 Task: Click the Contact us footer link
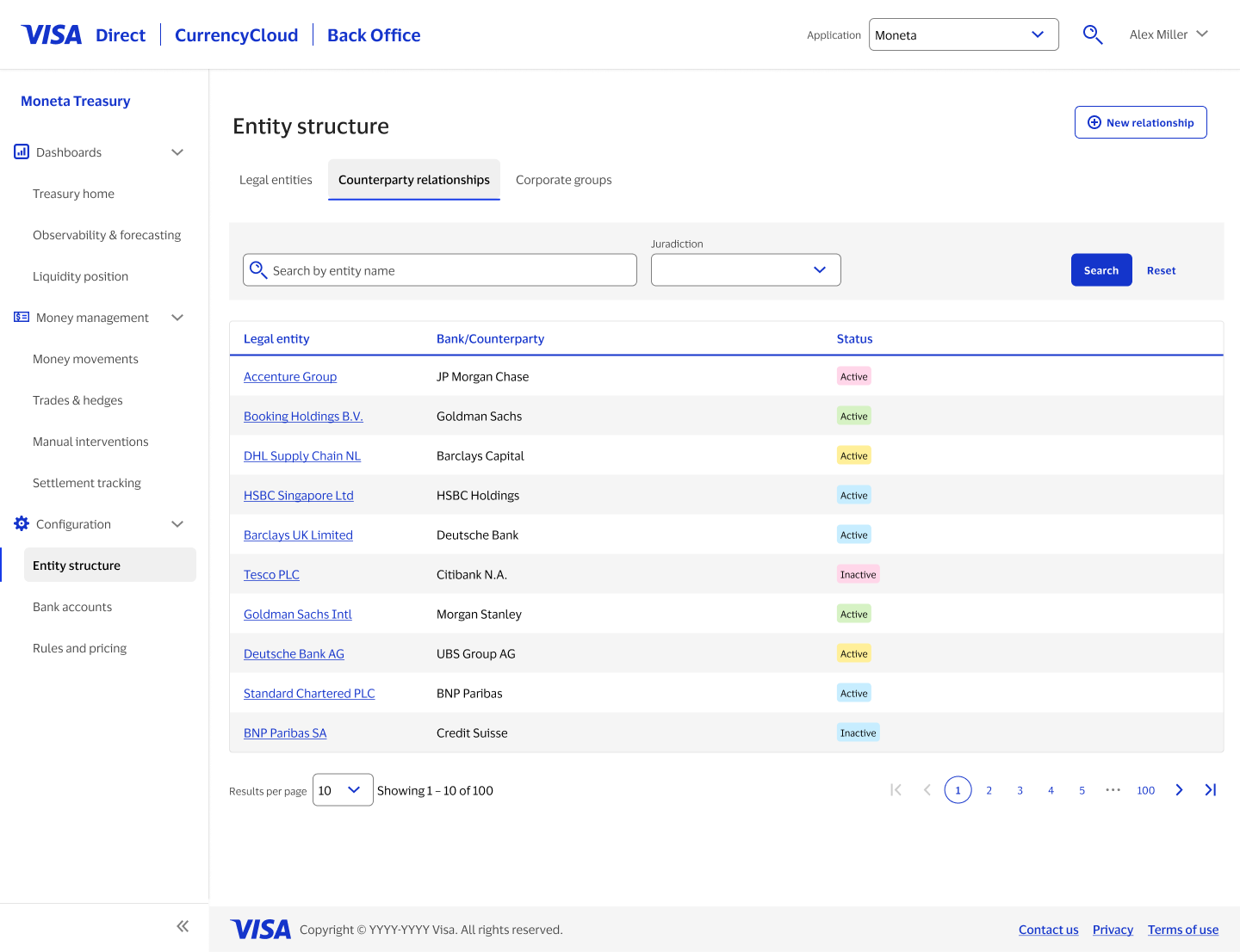[x=1048, y=930]
